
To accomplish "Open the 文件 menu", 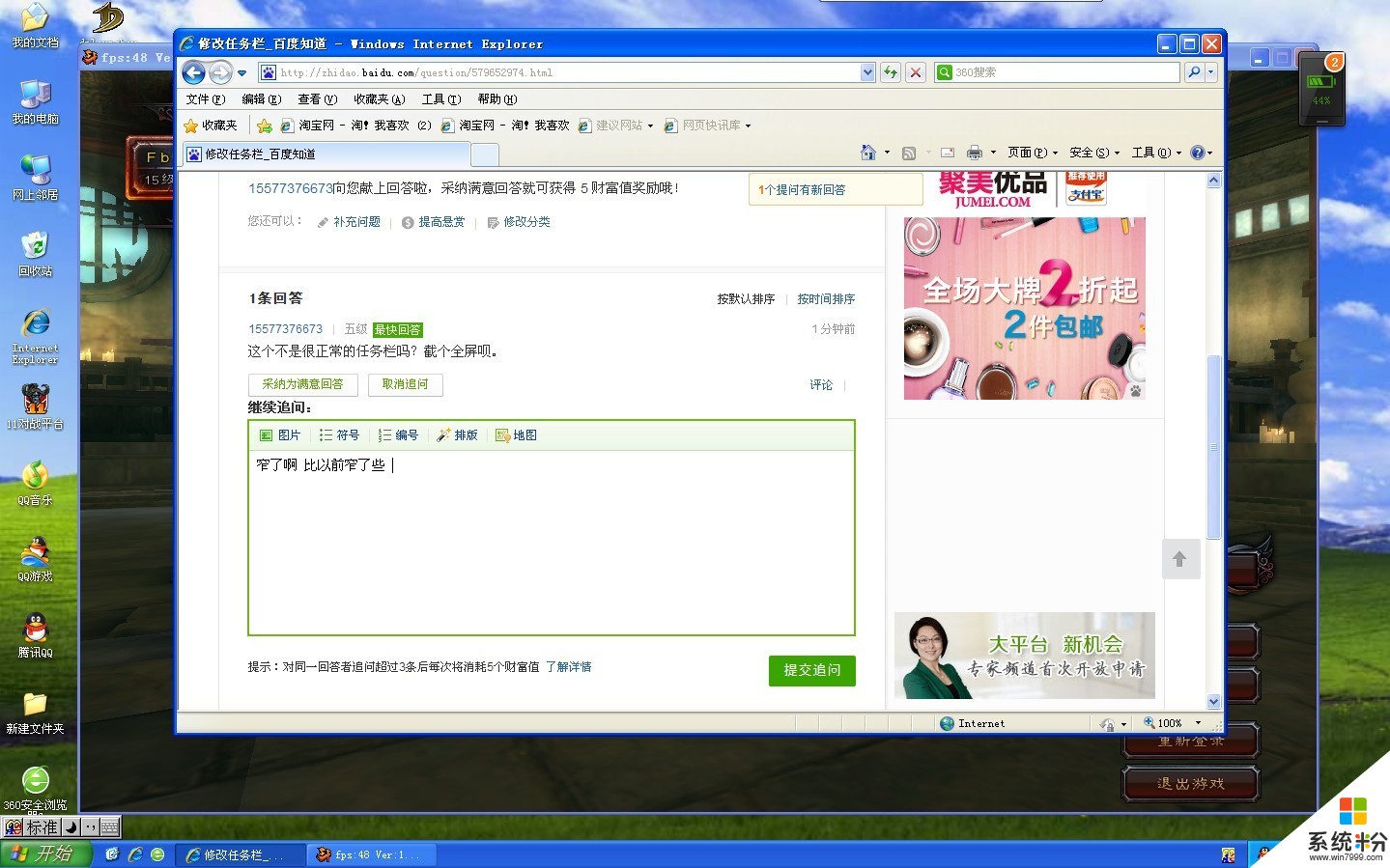I will (x=205, y=99).
